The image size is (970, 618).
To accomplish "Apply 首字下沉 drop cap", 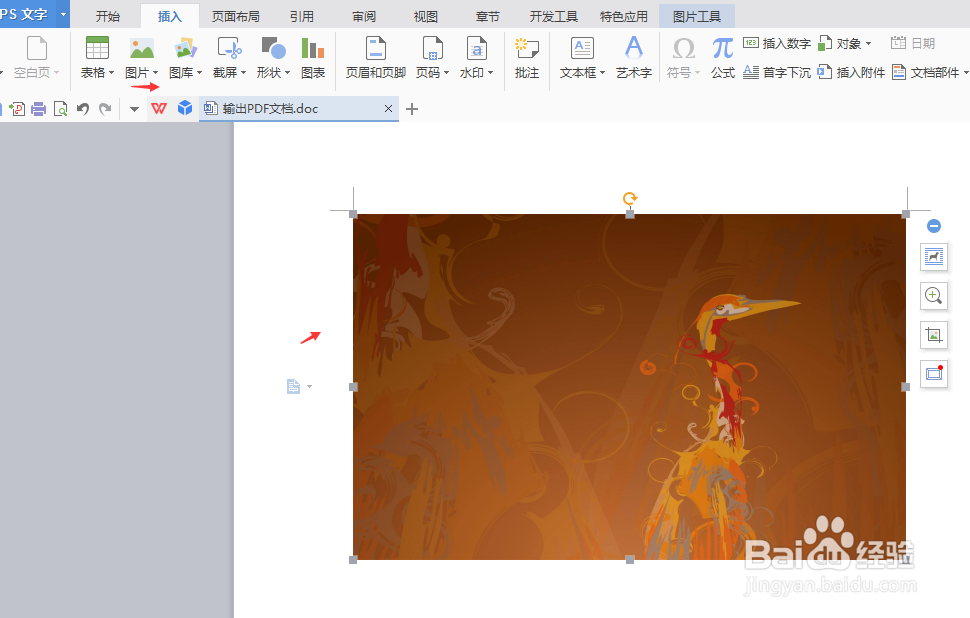I will (x=777, y=72).
